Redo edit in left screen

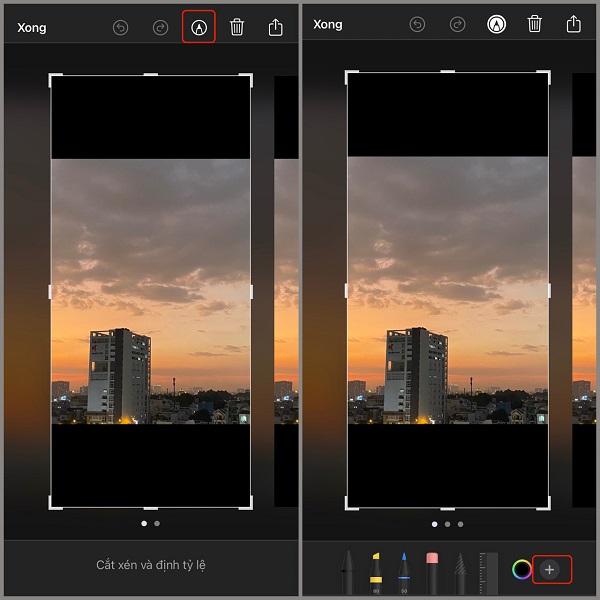160,27
